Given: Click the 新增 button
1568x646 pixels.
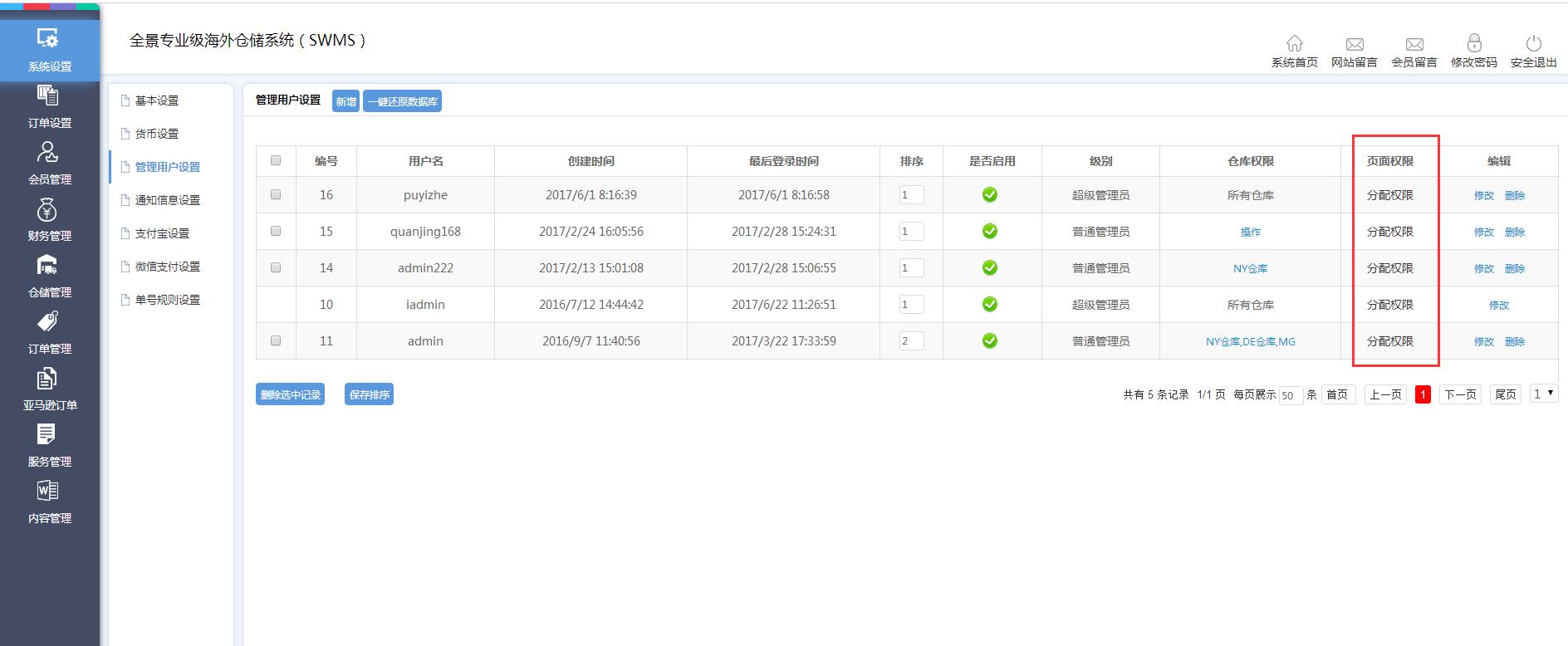Looking at the screenshot, I should [x=345, y=101].
